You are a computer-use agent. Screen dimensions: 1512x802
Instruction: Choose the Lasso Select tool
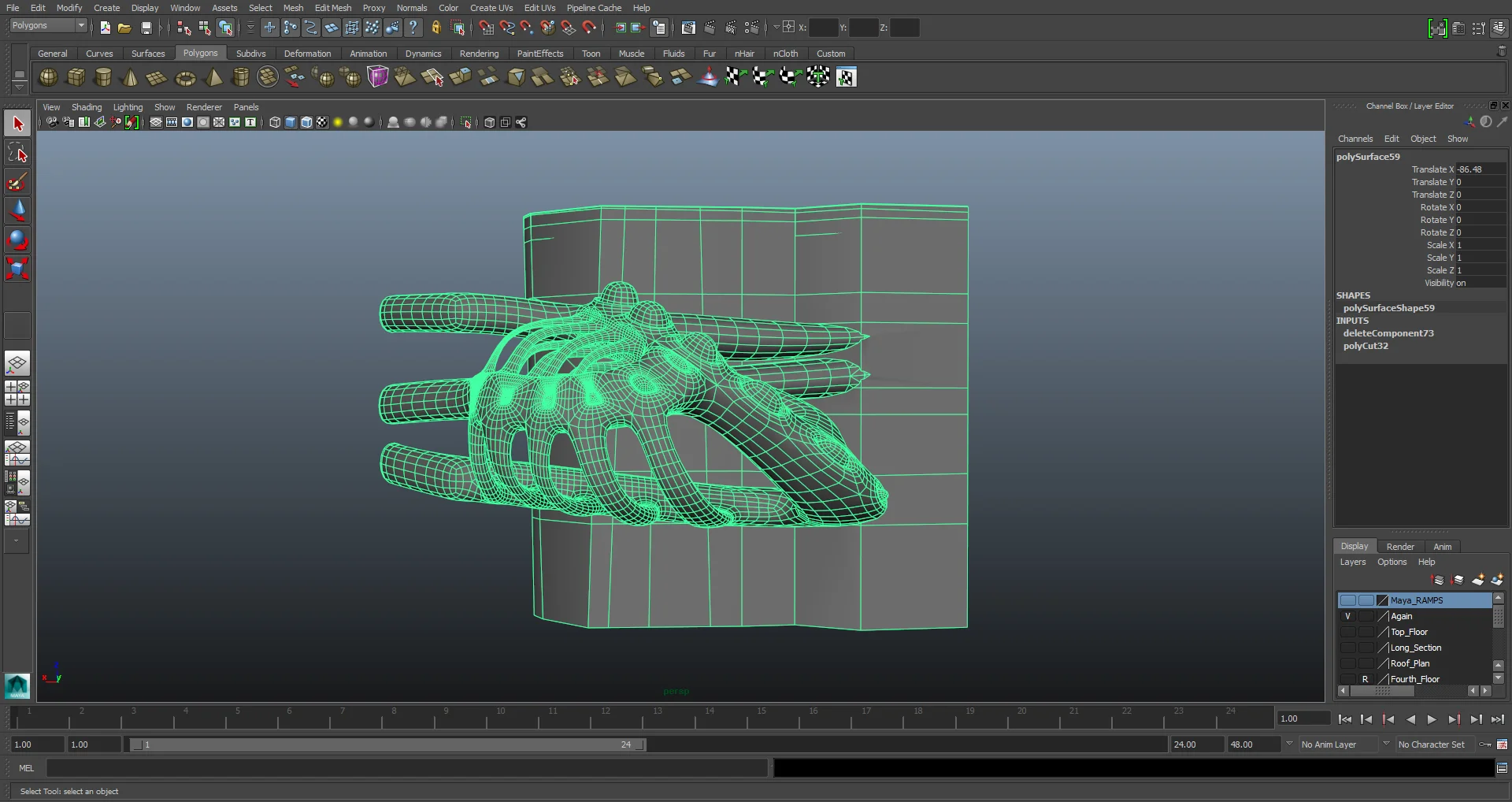tap(17, 153)
